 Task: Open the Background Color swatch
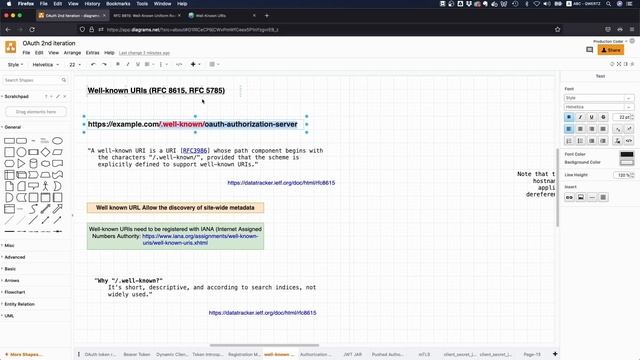627,162
